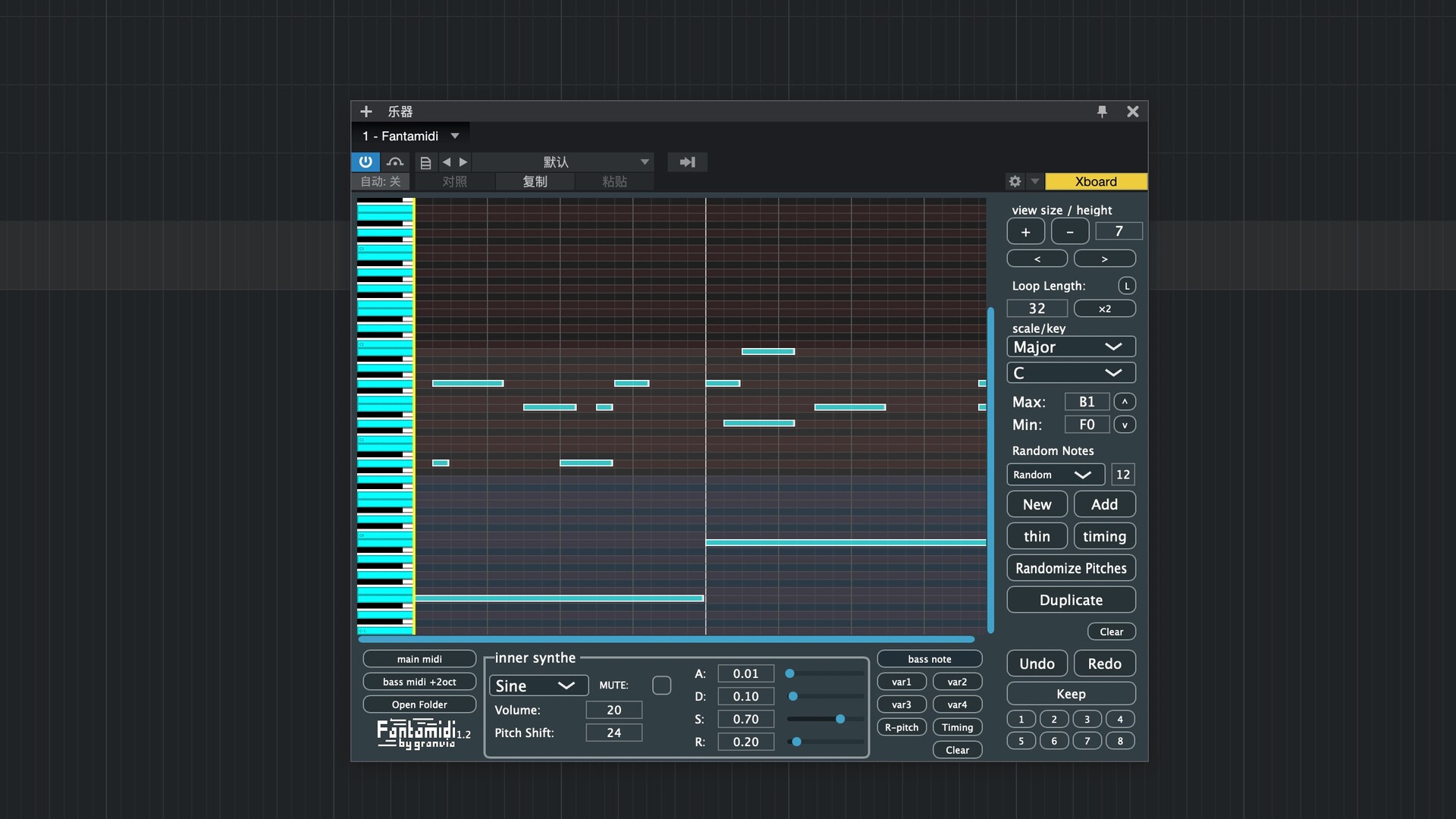The width and height of the screenshot is (1456, 819).
Task: Open the Major scale dropdown
Action: [x=1070, y=347]
